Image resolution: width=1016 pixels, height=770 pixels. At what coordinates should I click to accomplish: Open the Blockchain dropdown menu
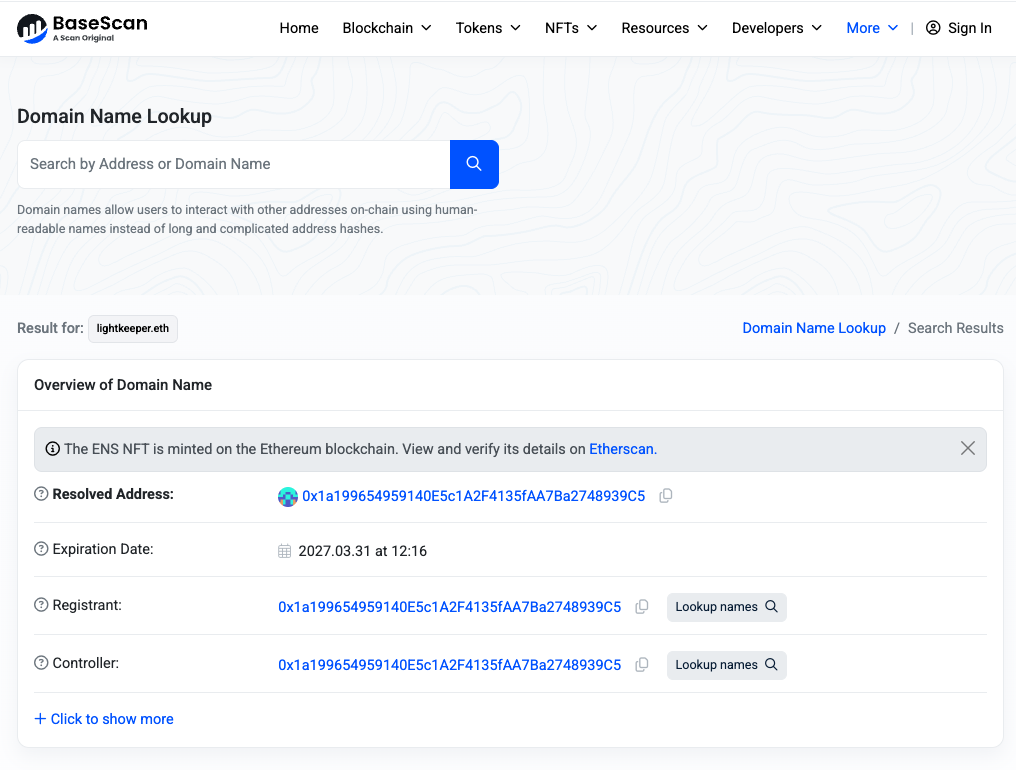tap(387, 28)
